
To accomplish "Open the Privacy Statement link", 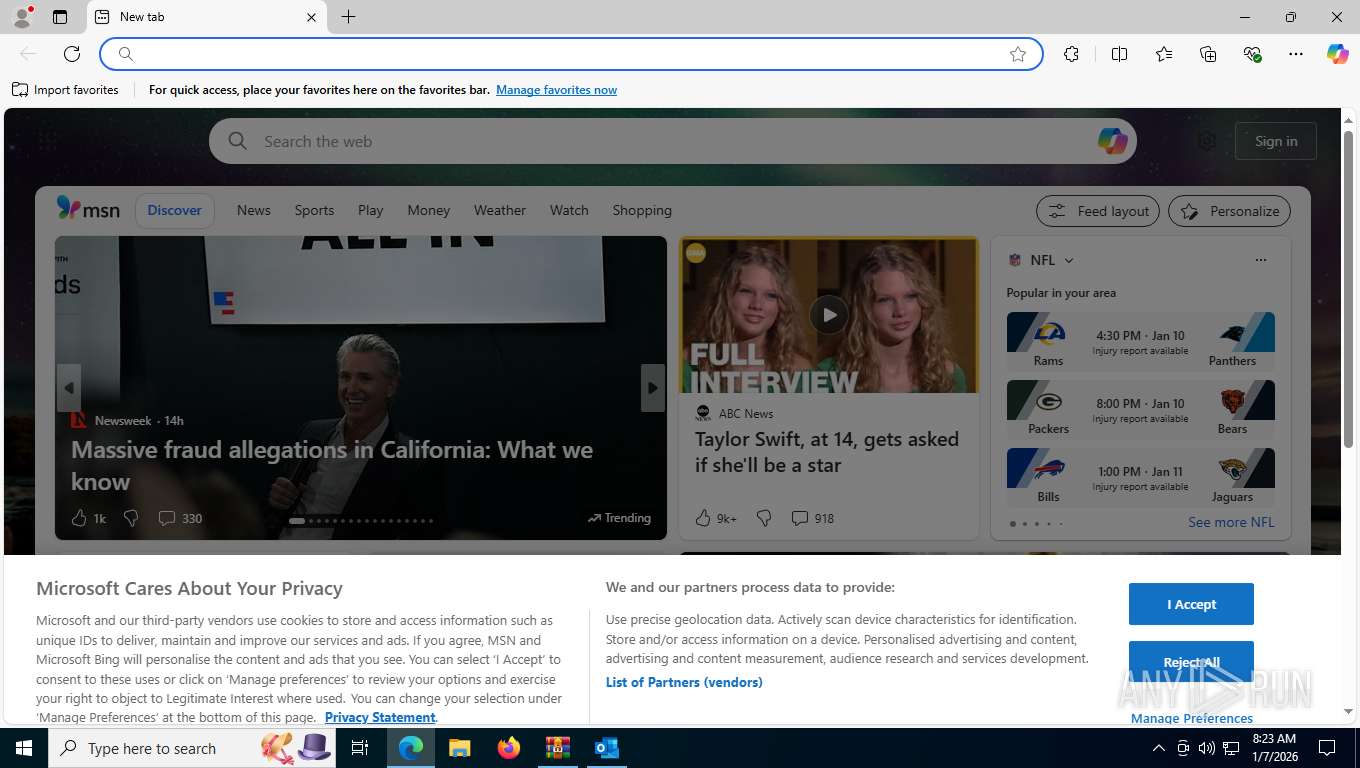I will 380,717.
